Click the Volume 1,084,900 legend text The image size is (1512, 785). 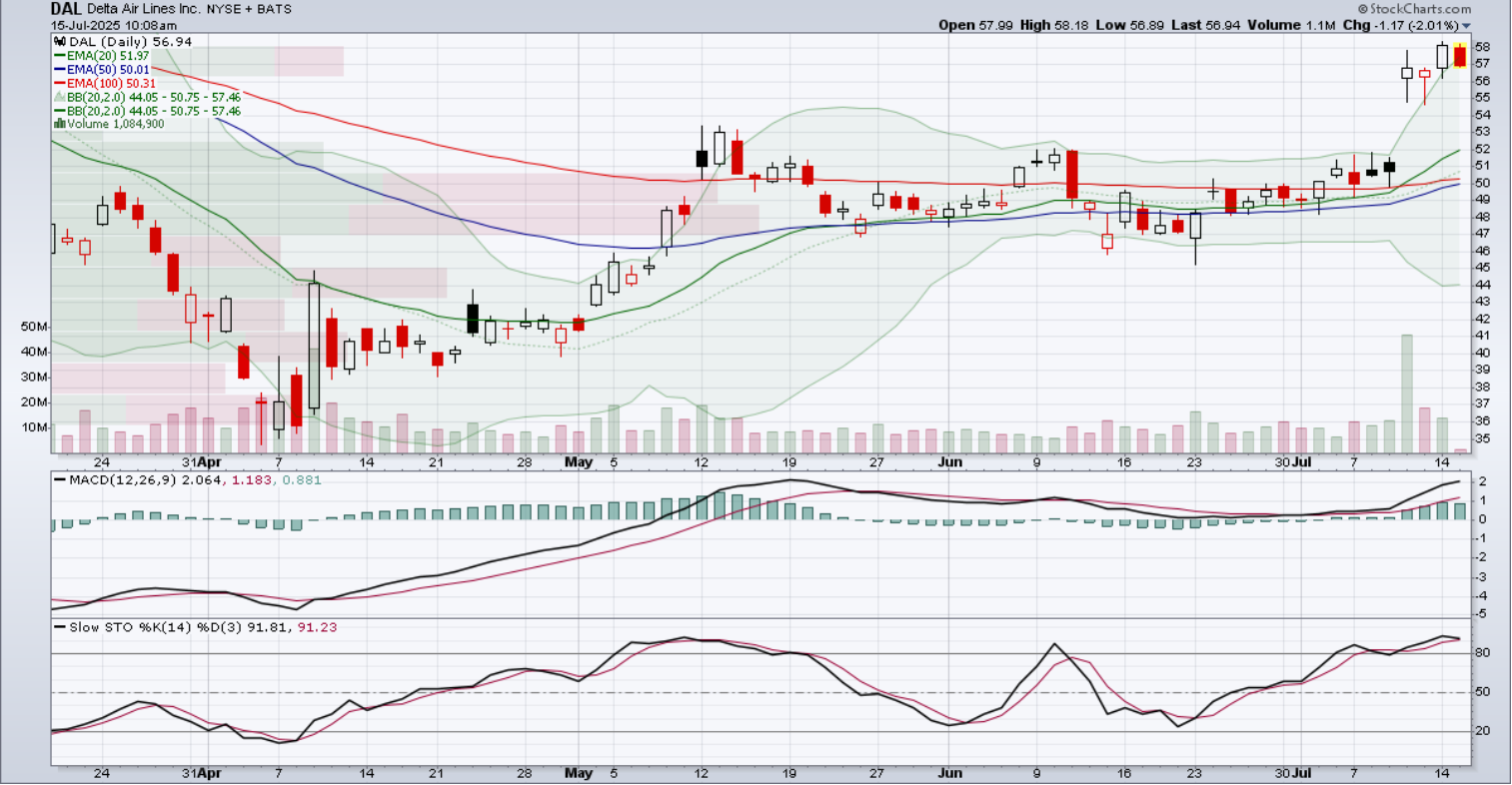coord(116,124)
